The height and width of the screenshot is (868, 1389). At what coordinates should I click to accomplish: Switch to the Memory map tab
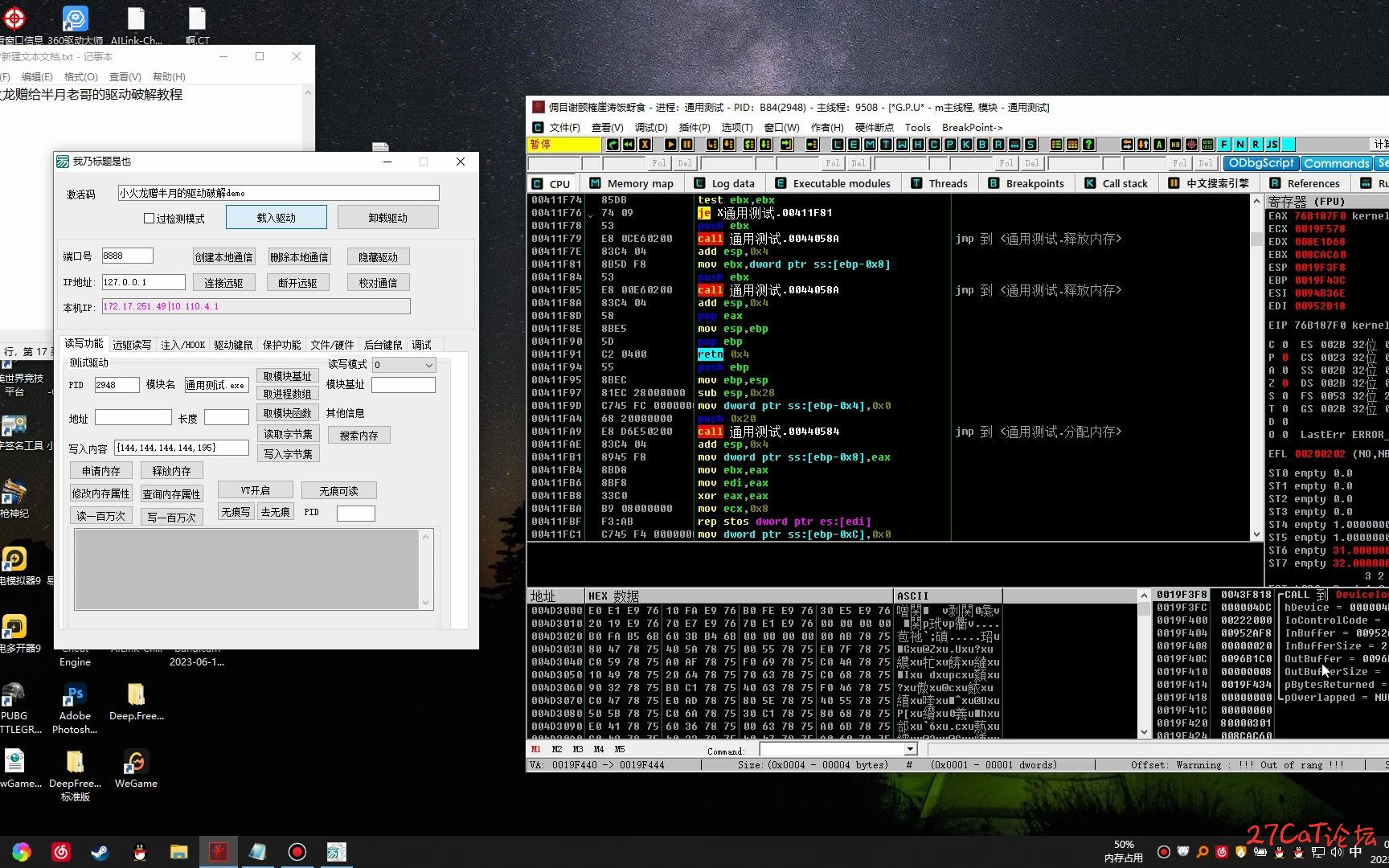(632, 183)
